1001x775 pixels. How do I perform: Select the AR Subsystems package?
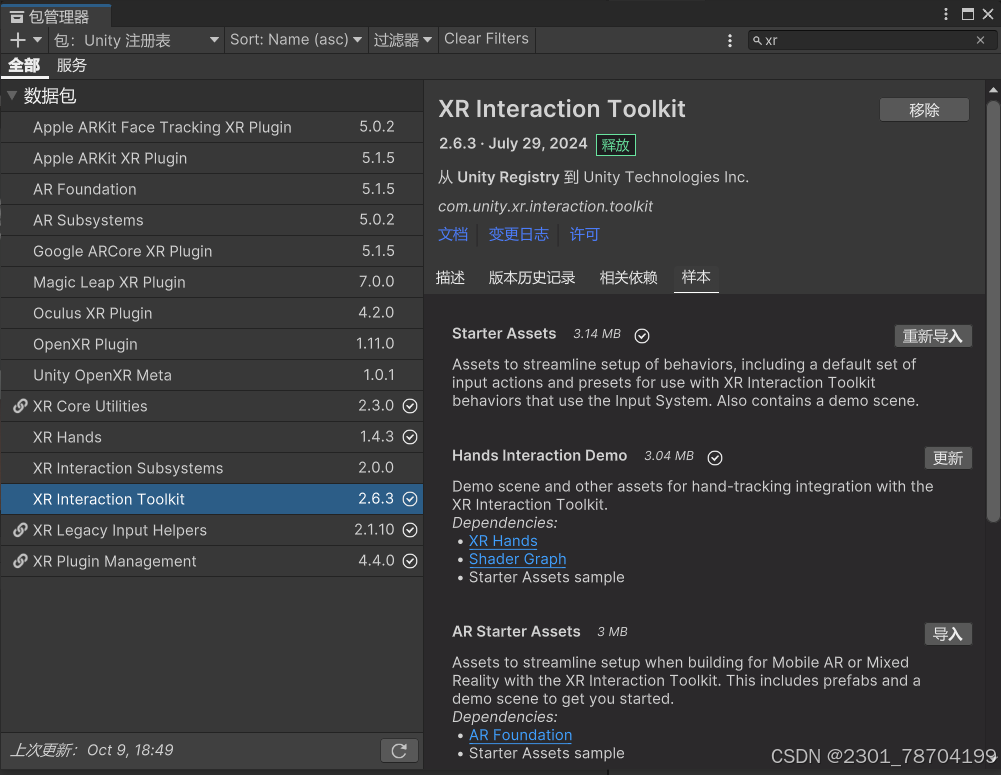pos(212,220)
